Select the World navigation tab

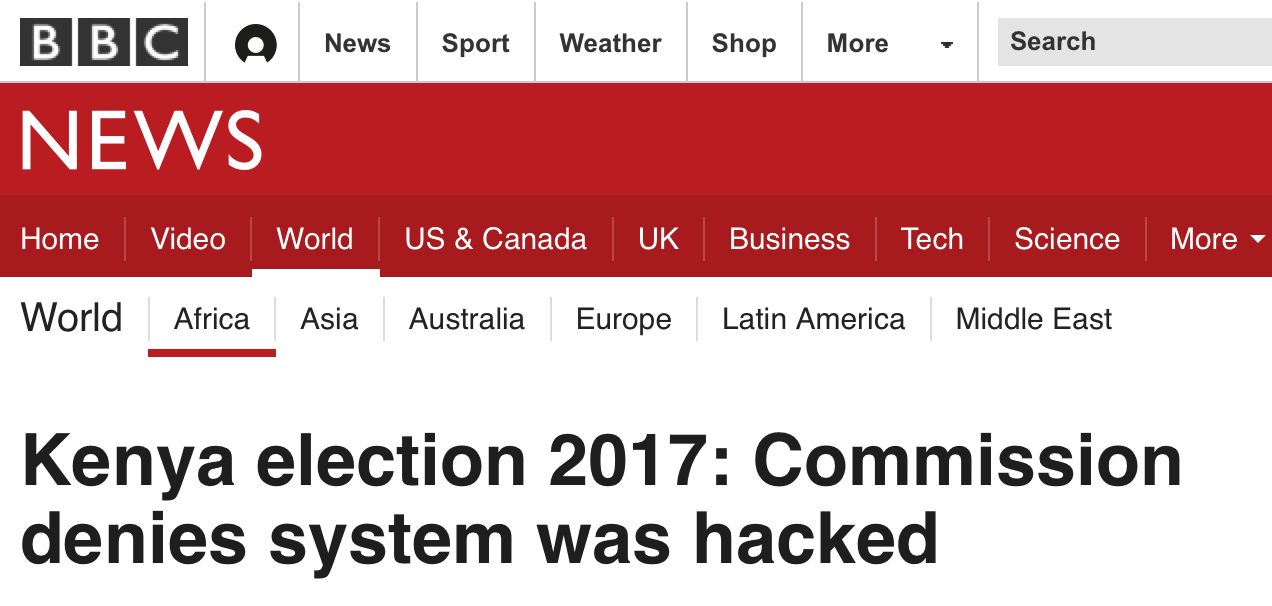click(x=315, y=240)
